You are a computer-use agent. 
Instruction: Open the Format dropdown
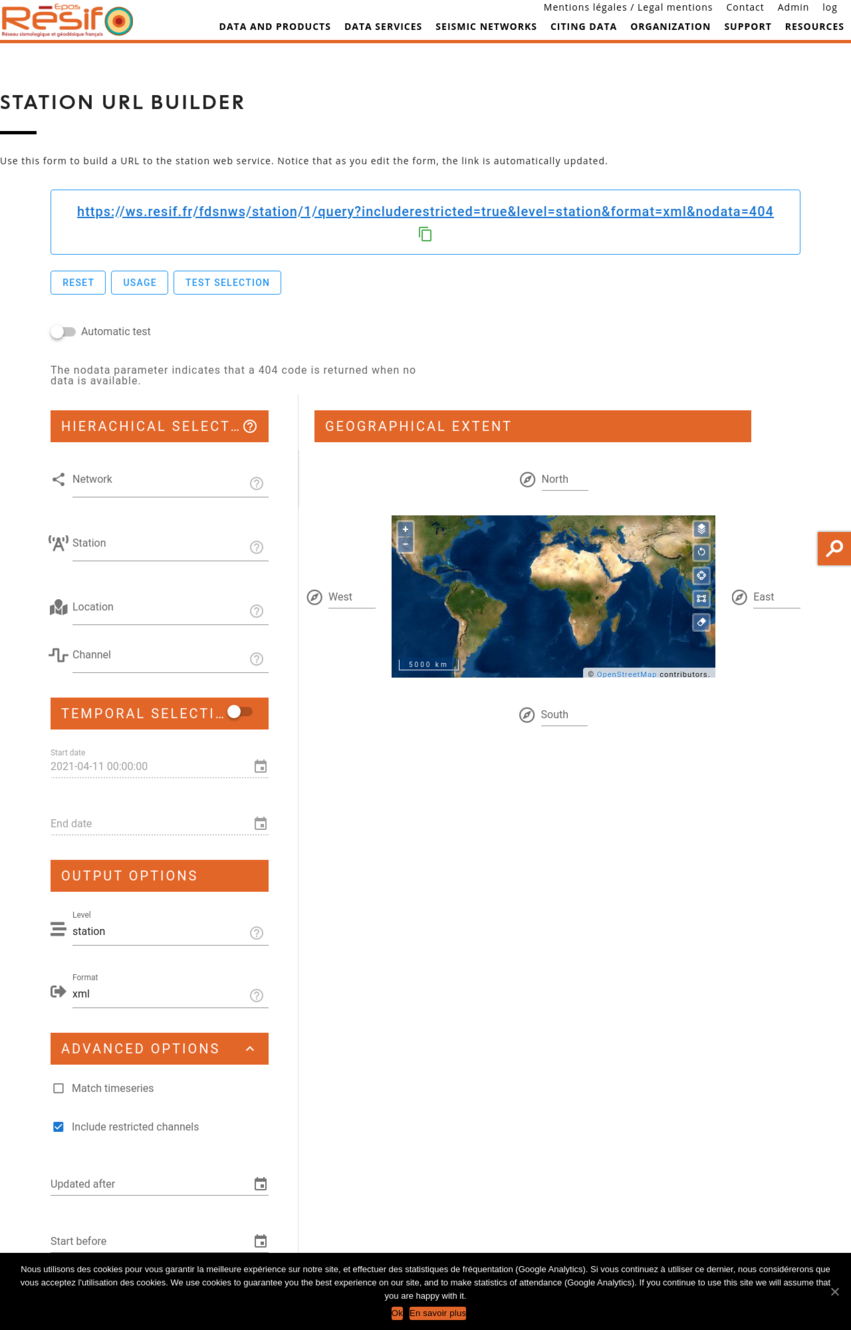tap(160, 994)
